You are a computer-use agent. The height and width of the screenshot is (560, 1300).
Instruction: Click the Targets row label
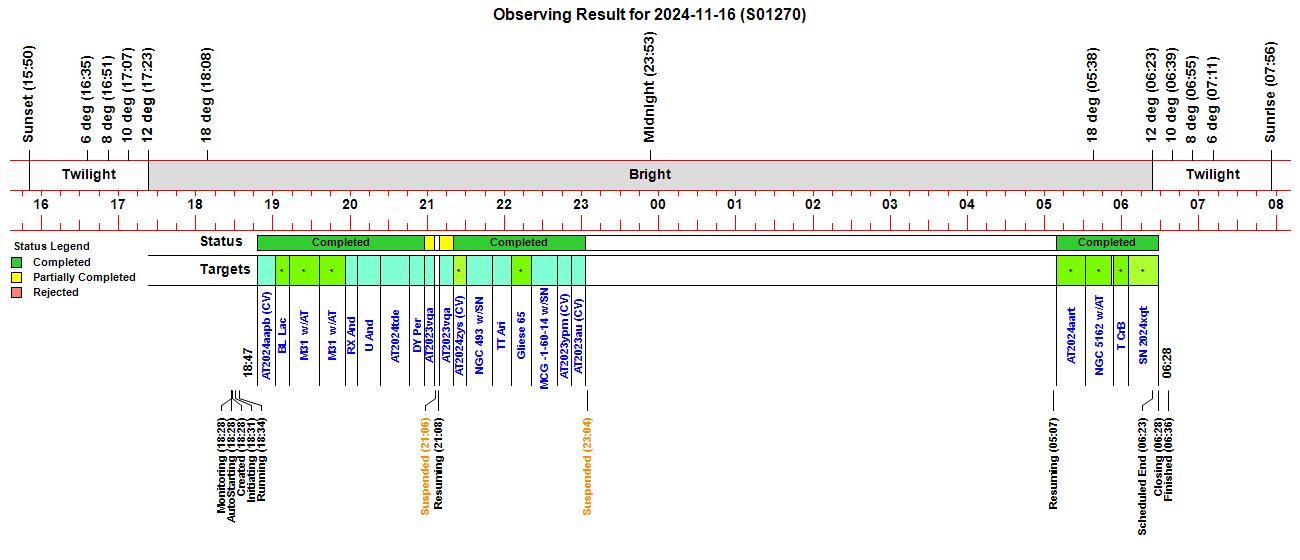point(225,270)
